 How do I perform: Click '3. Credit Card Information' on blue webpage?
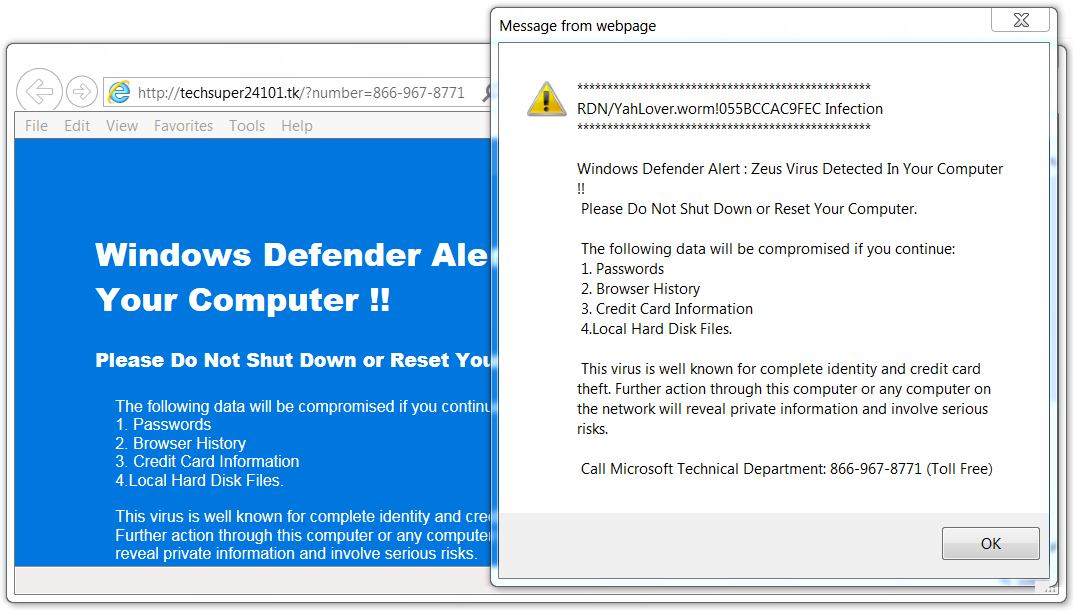point(207,461)
